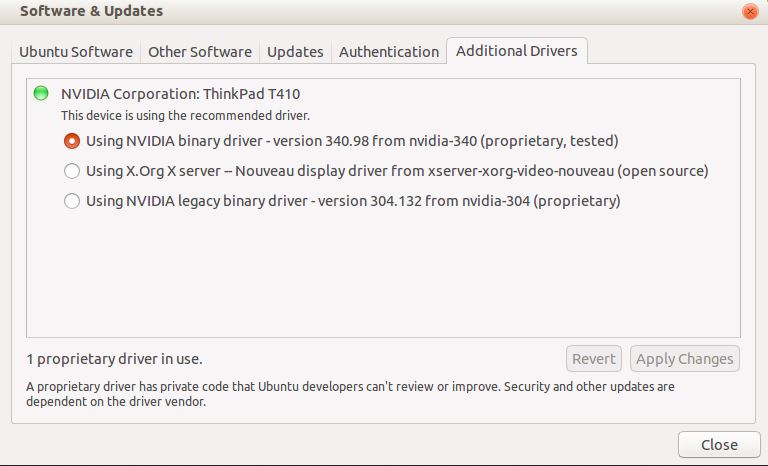
Task: Click the 'using the recommended driver' text
Action: [185, 116]
